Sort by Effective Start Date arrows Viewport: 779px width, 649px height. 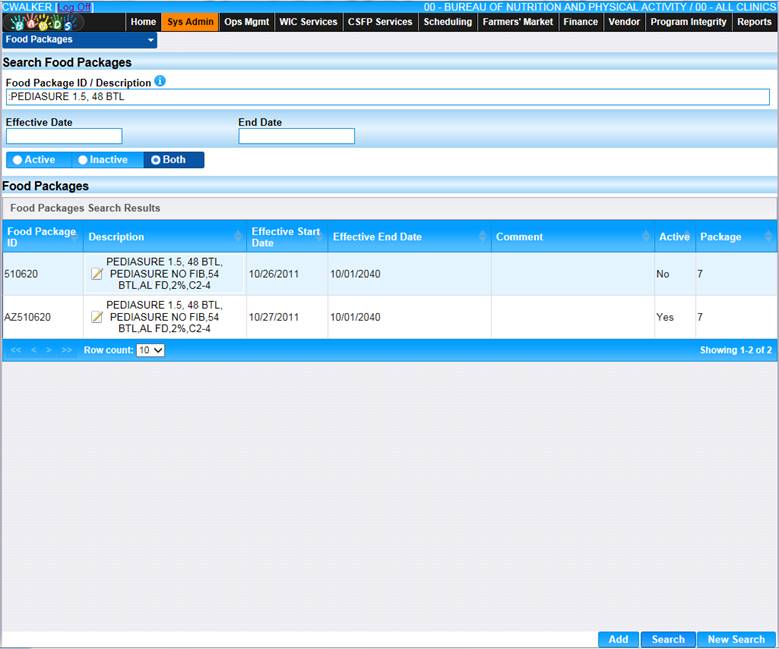(x=319, y=237)
